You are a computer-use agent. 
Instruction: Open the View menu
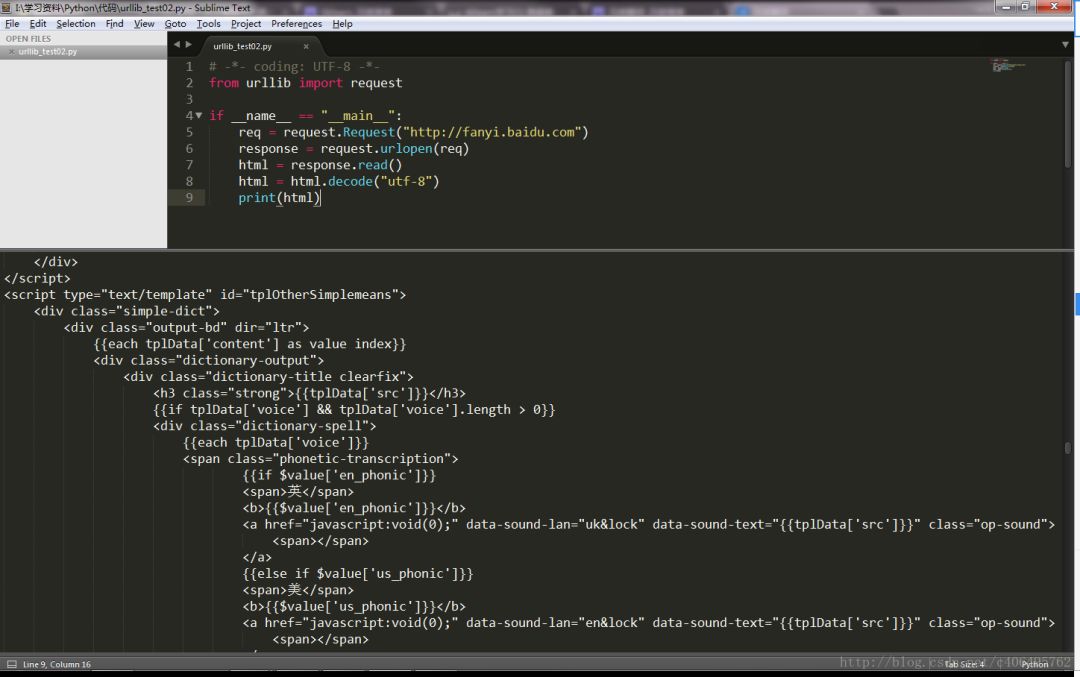(144, 23)
